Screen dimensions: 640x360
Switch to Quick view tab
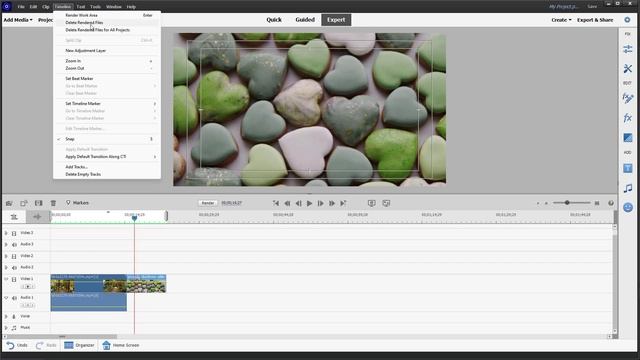pyautogui.click(x=274, y=20)
